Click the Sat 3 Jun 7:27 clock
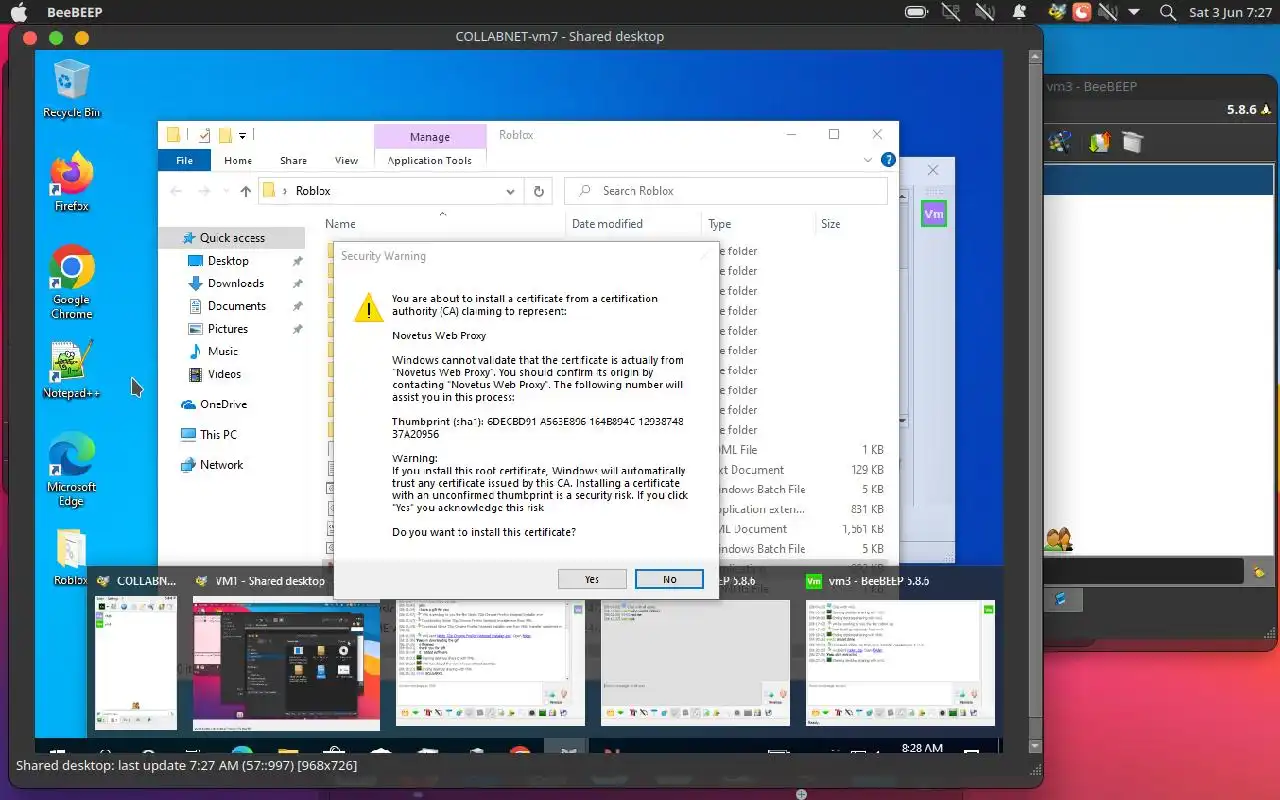Image resolution: width=1280 pixels, height=800 pixels. [x=1230, y=13]
